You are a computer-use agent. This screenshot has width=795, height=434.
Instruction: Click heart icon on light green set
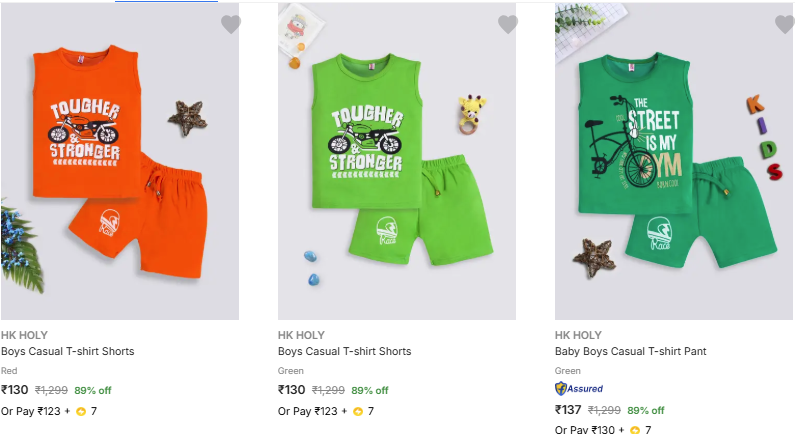(508, 24)
